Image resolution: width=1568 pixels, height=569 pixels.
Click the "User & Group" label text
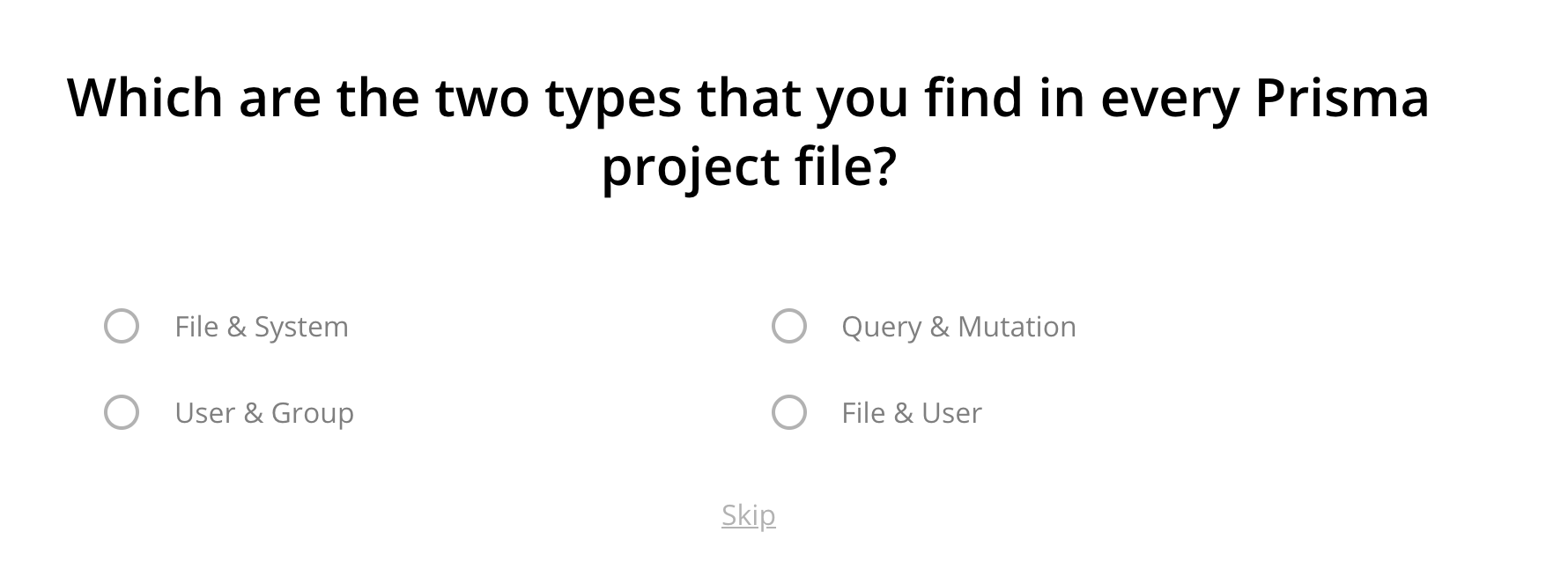coord(265,412)
